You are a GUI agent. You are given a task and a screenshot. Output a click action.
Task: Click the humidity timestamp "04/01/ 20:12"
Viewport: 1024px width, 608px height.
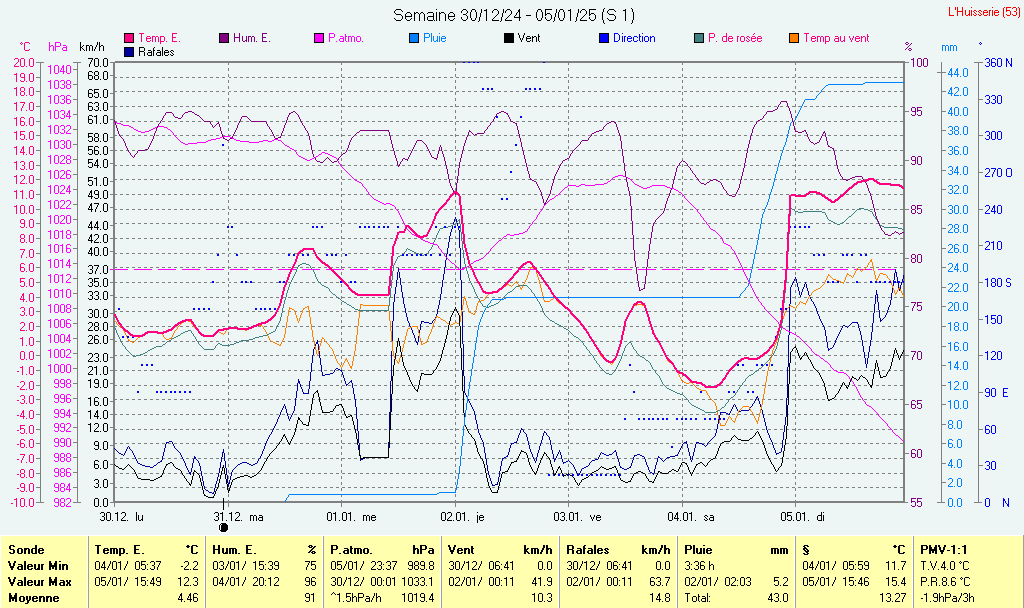(x=246, y=581)
